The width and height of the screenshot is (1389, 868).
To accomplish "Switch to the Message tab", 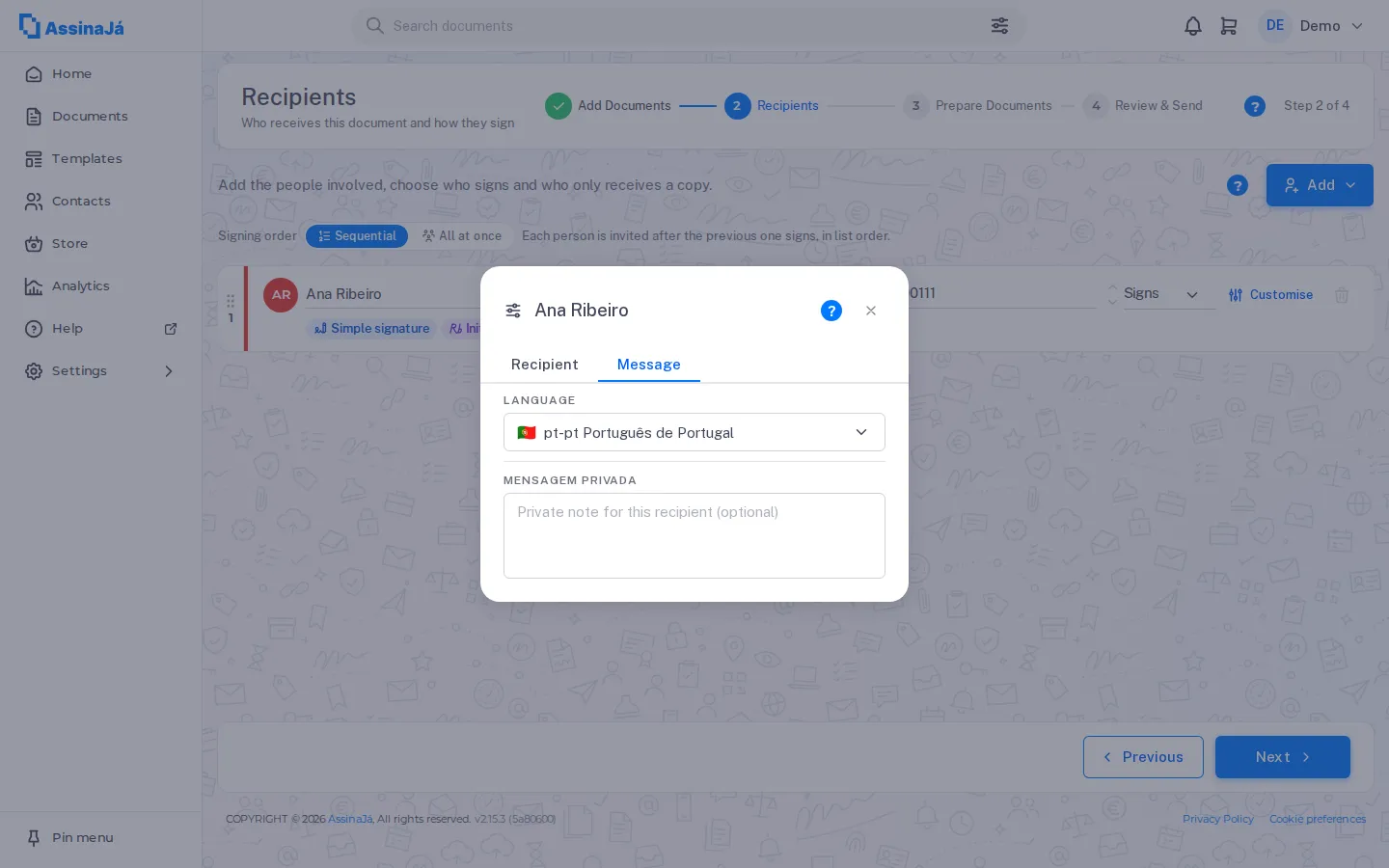I will pyautogui.click(x=649, y=365).
